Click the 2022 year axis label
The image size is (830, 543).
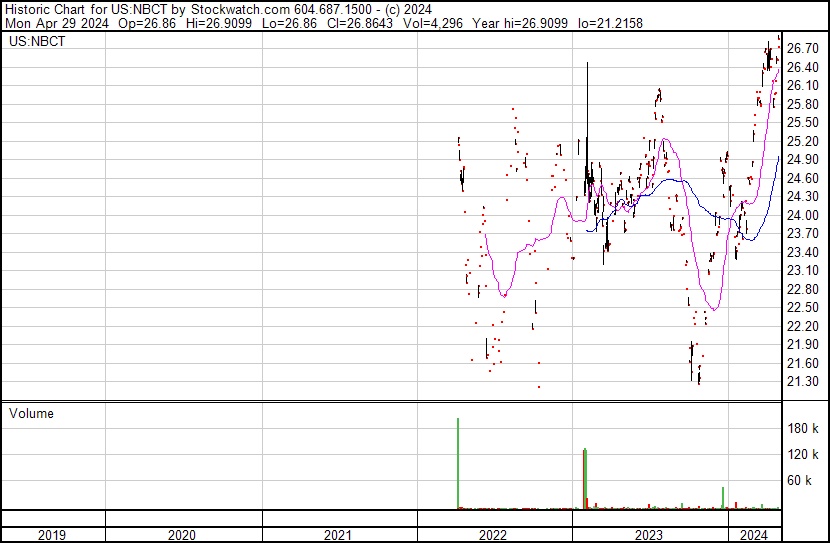click(x=493, y=535)
